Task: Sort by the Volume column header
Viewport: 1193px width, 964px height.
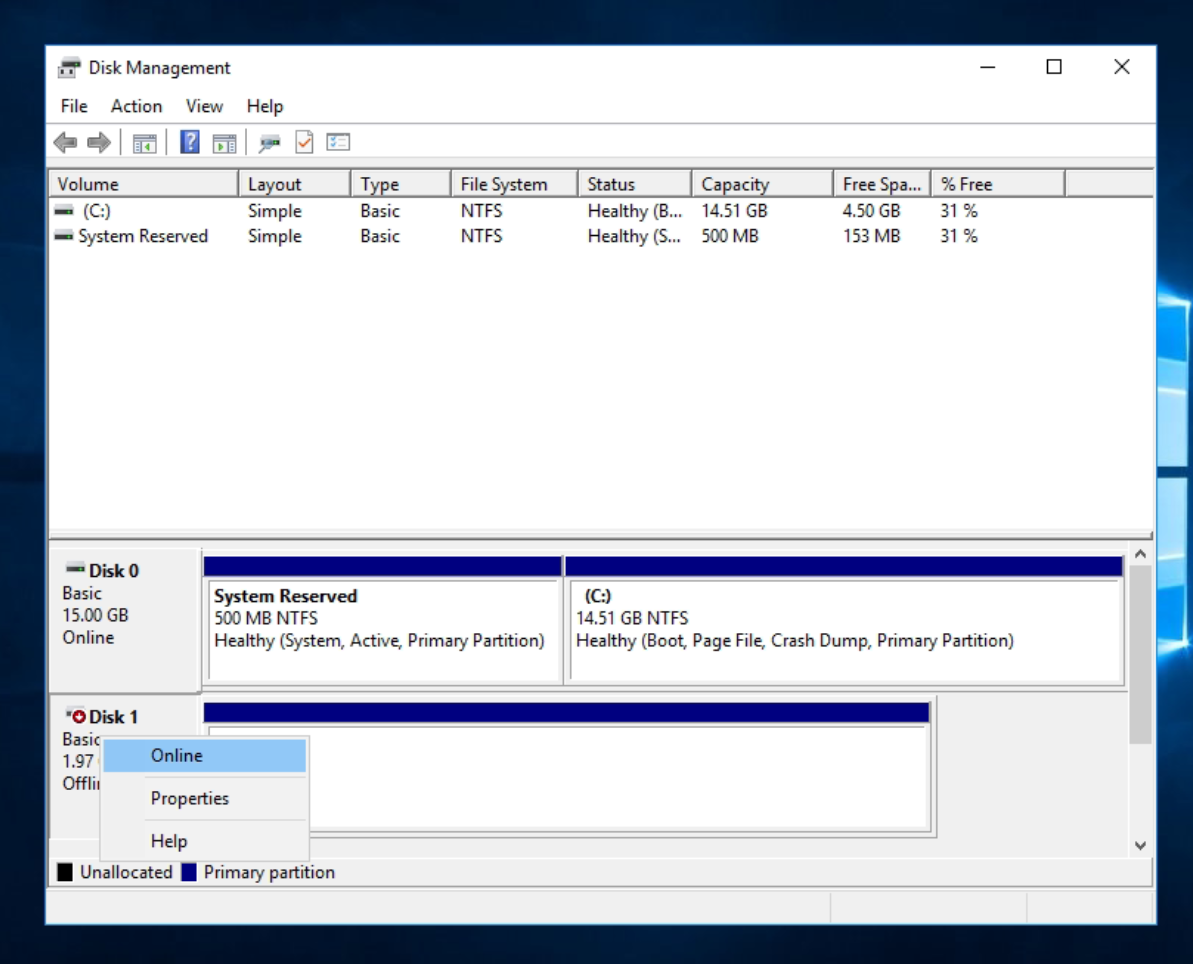Action: coord(144,184)
